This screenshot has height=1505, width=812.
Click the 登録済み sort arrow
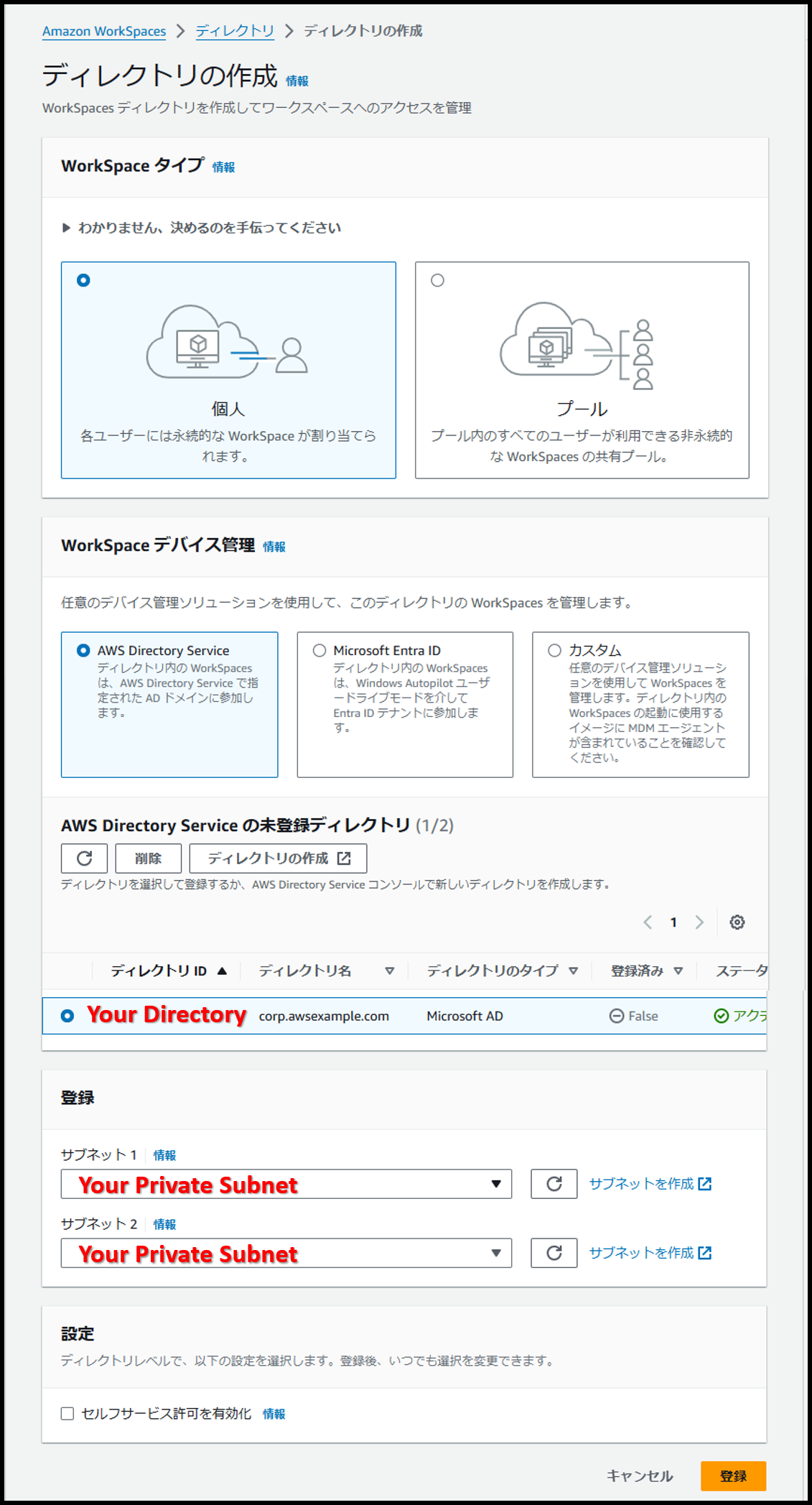click(x=678, y=971)
